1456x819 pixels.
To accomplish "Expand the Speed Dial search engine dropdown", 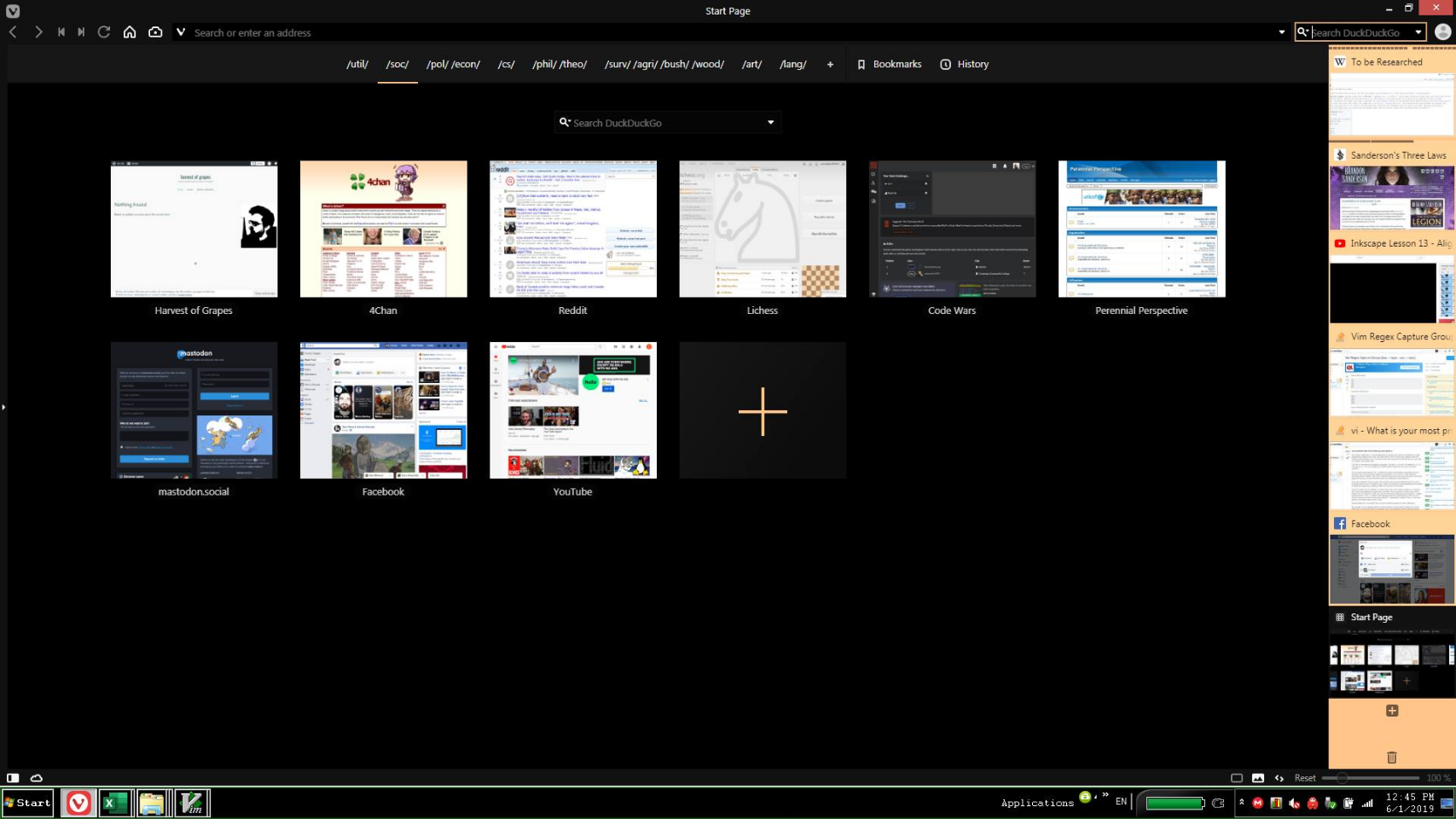I will (771, 123).
